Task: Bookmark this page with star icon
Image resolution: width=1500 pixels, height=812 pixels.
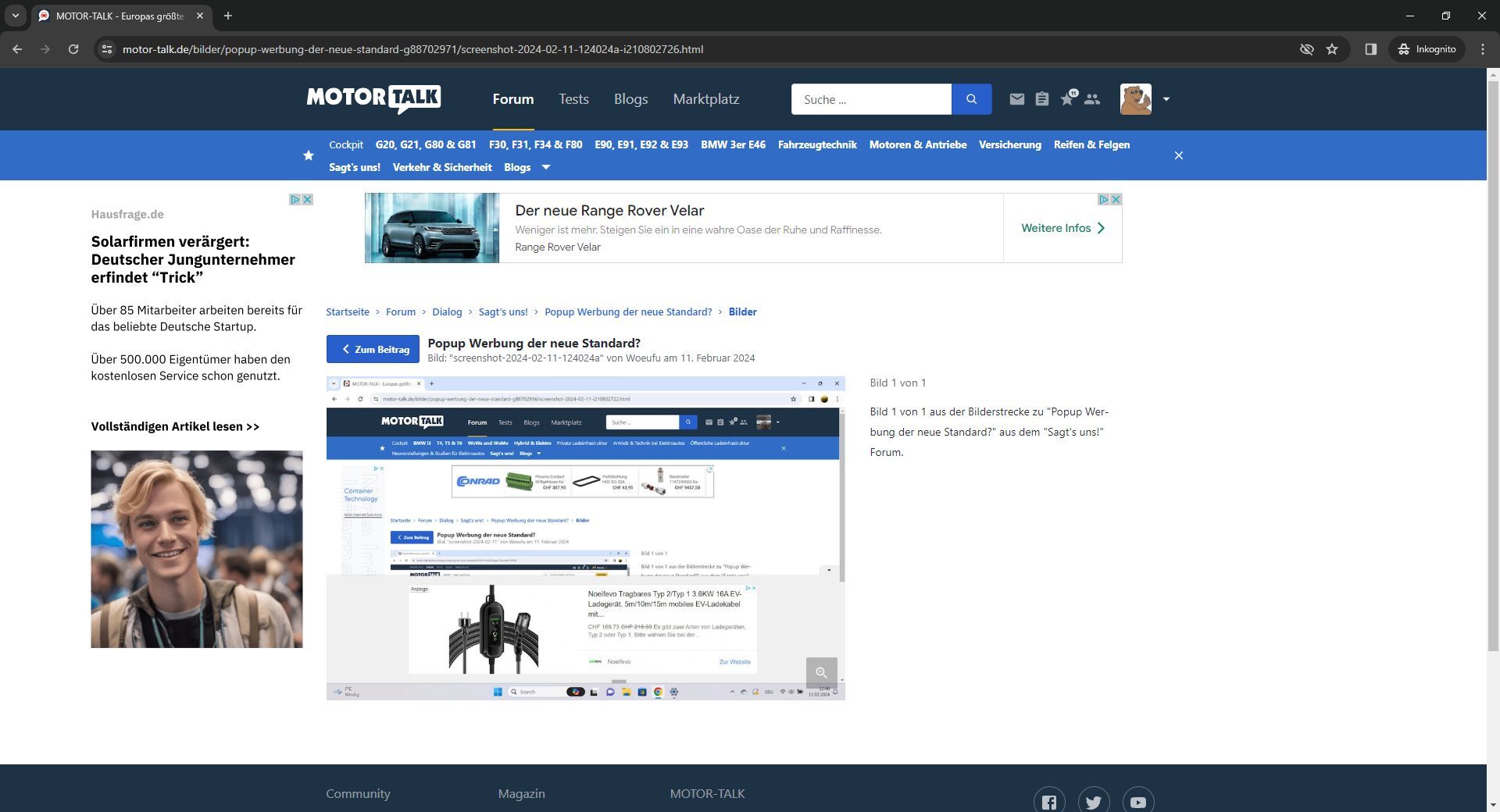Action: pyautogui.click(x=1332, y=49)
